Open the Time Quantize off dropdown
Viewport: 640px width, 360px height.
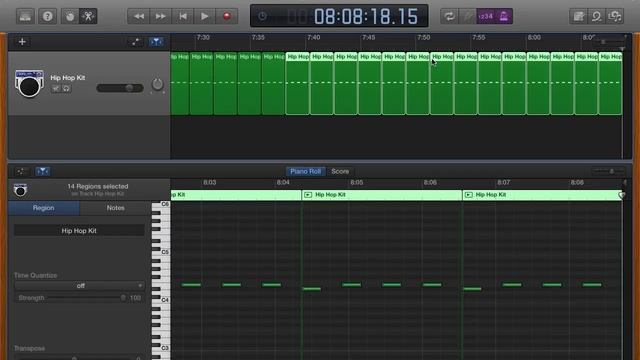pyautogui.click(x=79, y=286)
